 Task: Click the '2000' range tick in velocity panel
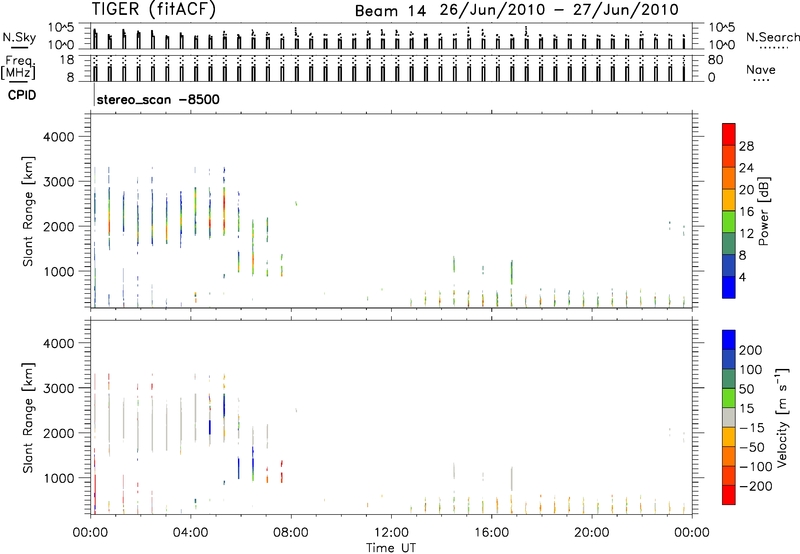[x=58, y=433]
